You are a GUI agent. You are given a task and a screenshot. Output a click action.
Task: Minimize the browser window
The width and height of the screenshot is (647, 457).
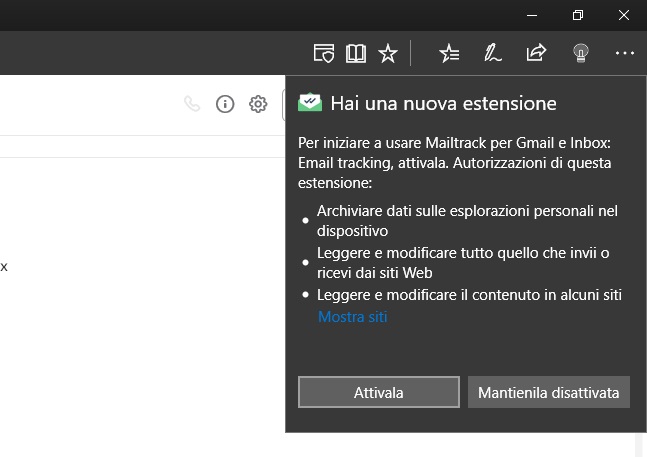(x=531, y=15)
